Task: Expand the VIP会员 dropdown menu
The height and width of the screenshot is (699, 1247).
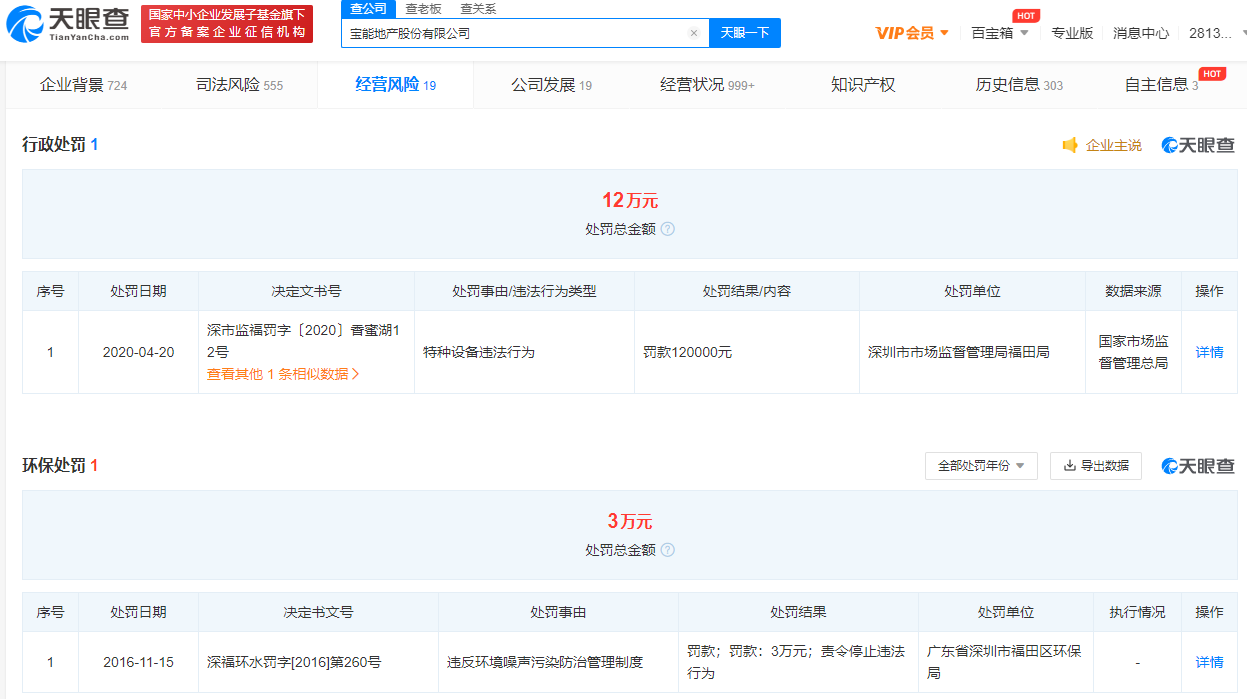Action: pos(912,33)
